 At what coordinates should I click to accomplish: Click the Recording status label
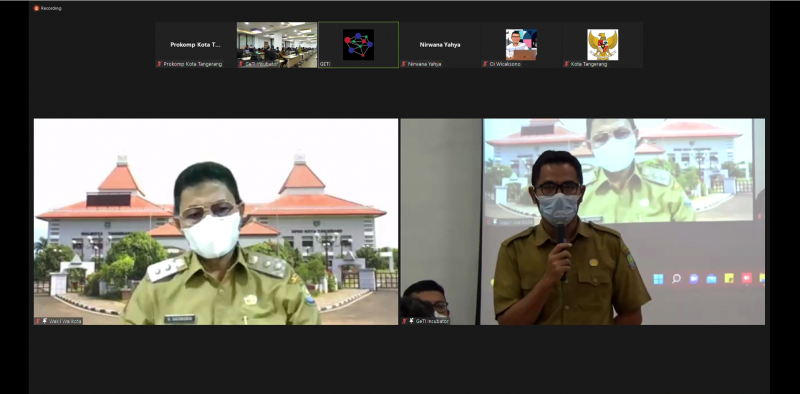51,8
